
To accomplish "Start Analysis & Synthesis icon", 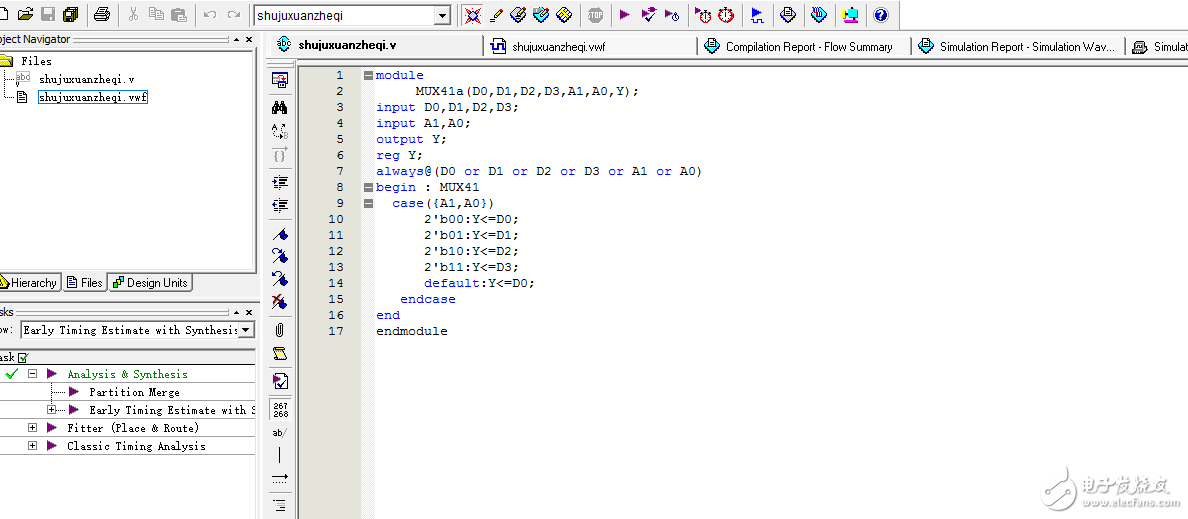I will click(x=649, y=14).
